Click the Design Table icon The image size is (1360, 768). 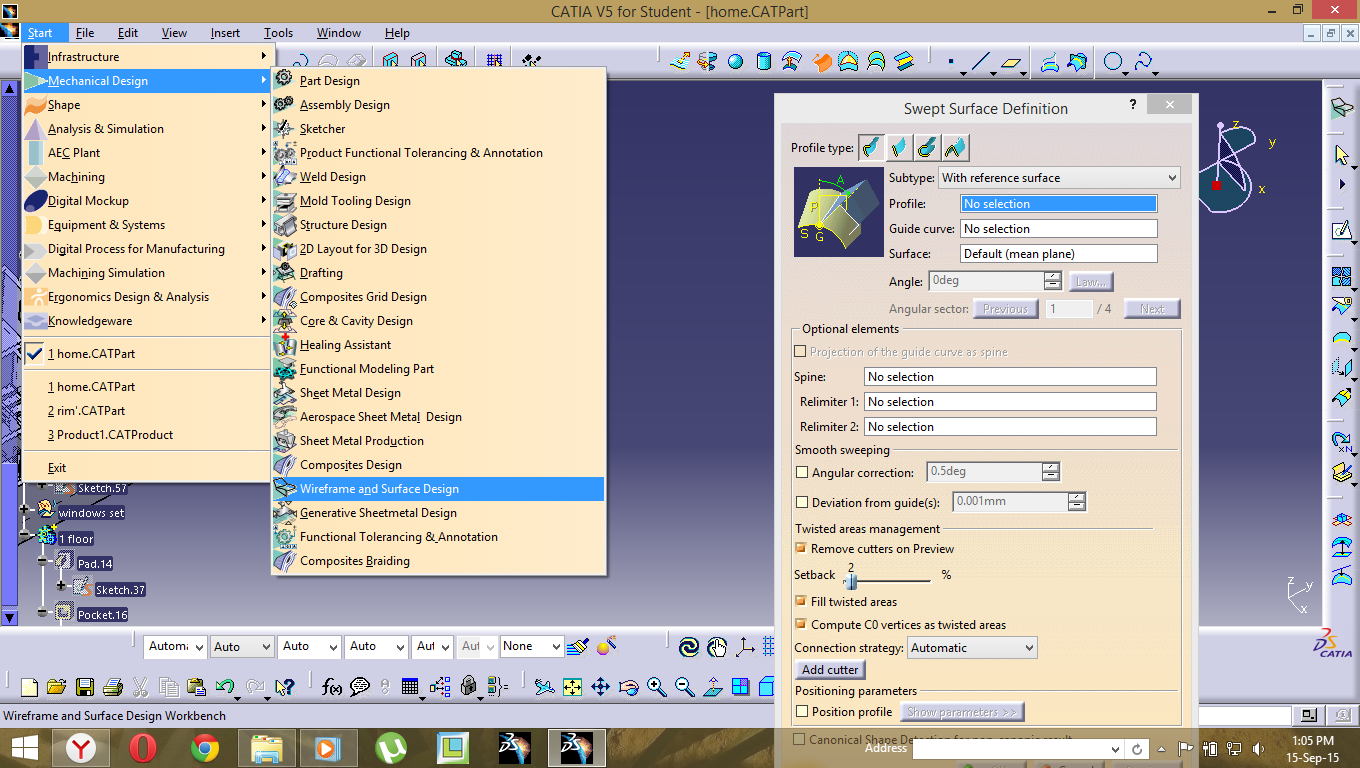click(410, 687)
